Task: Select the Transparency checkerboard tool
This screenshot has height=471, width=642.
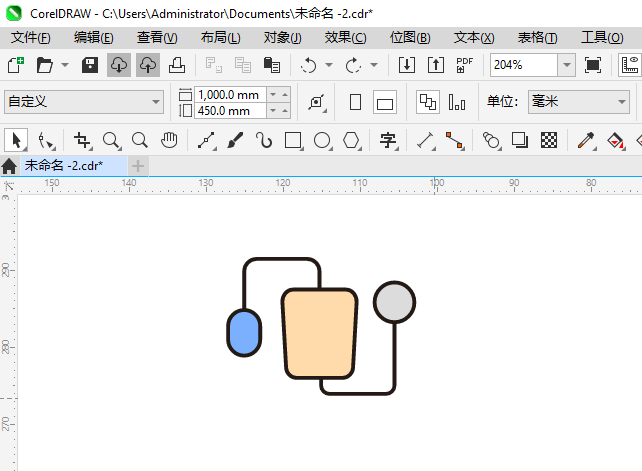Action: click(549, 140)
